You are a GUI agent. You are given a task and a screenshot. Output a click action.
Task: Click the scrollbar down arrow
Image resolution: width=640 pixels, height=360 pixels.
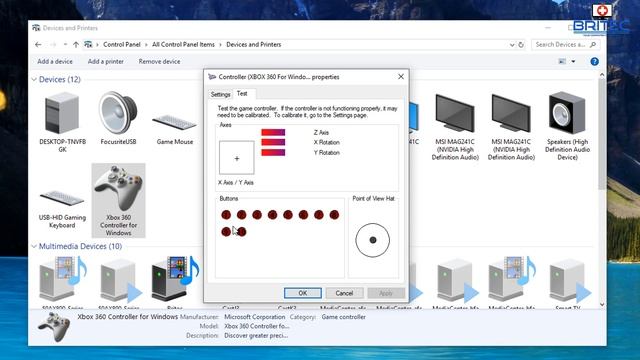tap(602, 304)
